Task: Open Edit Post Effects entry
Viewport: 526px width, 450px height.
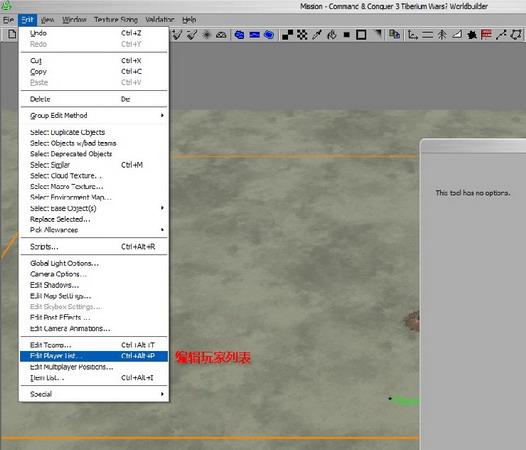Action: pos(94,317)
